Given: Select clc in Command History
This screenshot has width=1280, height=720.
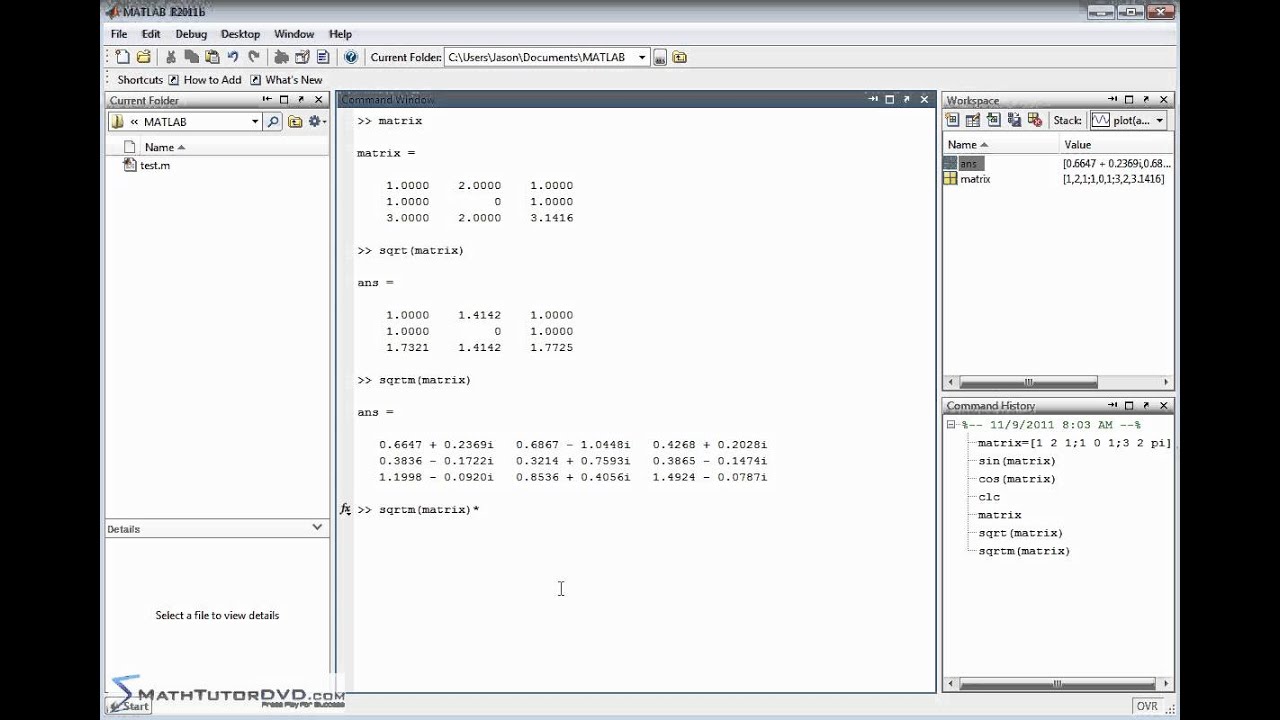Looking at the screenshot, I should tap(989, 497).
